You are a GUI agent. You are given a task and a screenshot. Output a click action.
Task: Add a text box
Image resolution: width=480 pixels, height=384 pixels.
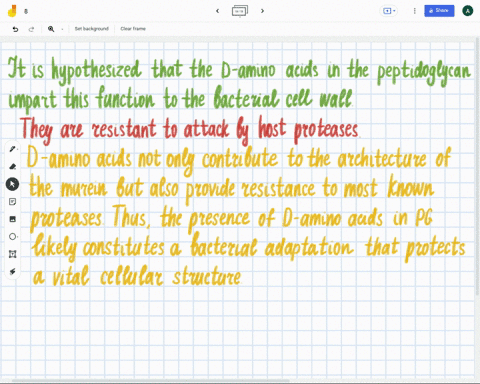(x=12, y=254)
